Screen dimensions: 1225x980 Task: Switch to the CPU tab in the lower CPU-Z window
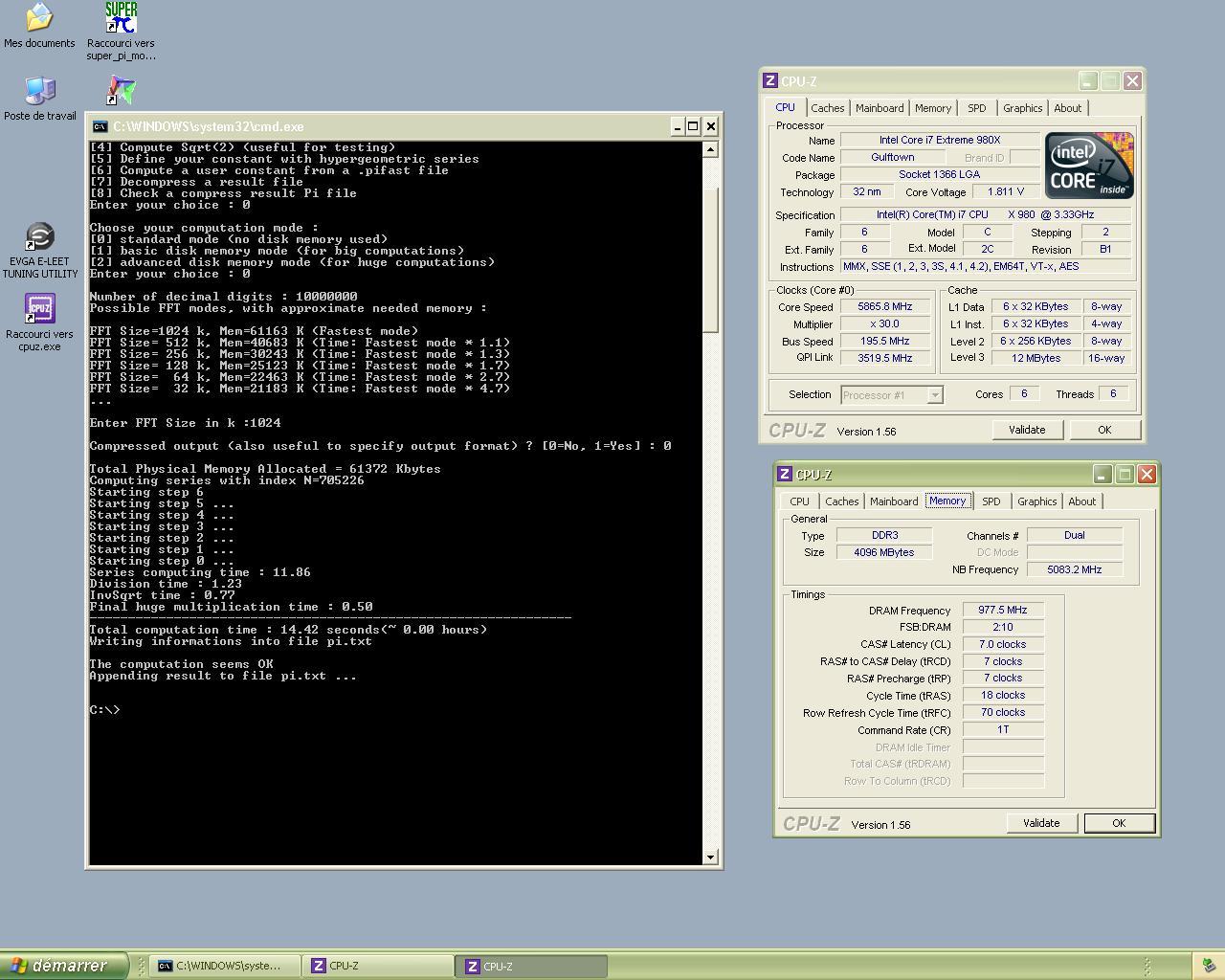(x=799, y=501)
